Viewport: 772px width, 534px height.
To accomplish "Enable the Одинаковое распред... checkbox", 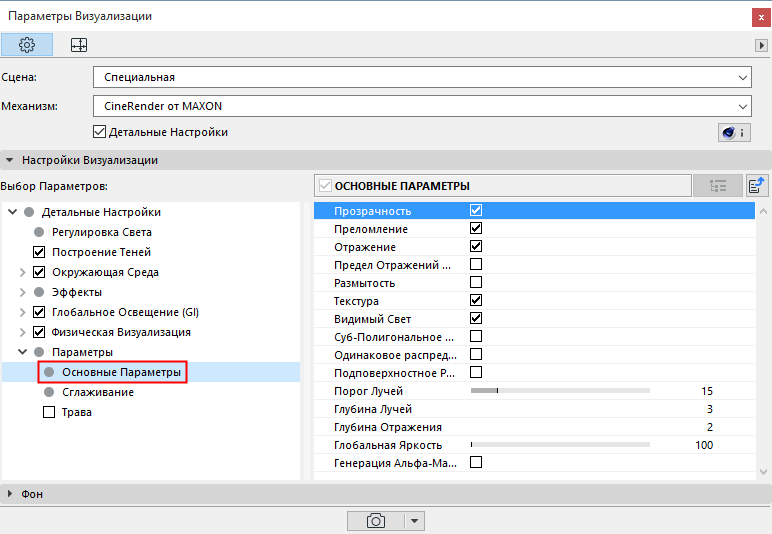I will (x=476, y=354).
